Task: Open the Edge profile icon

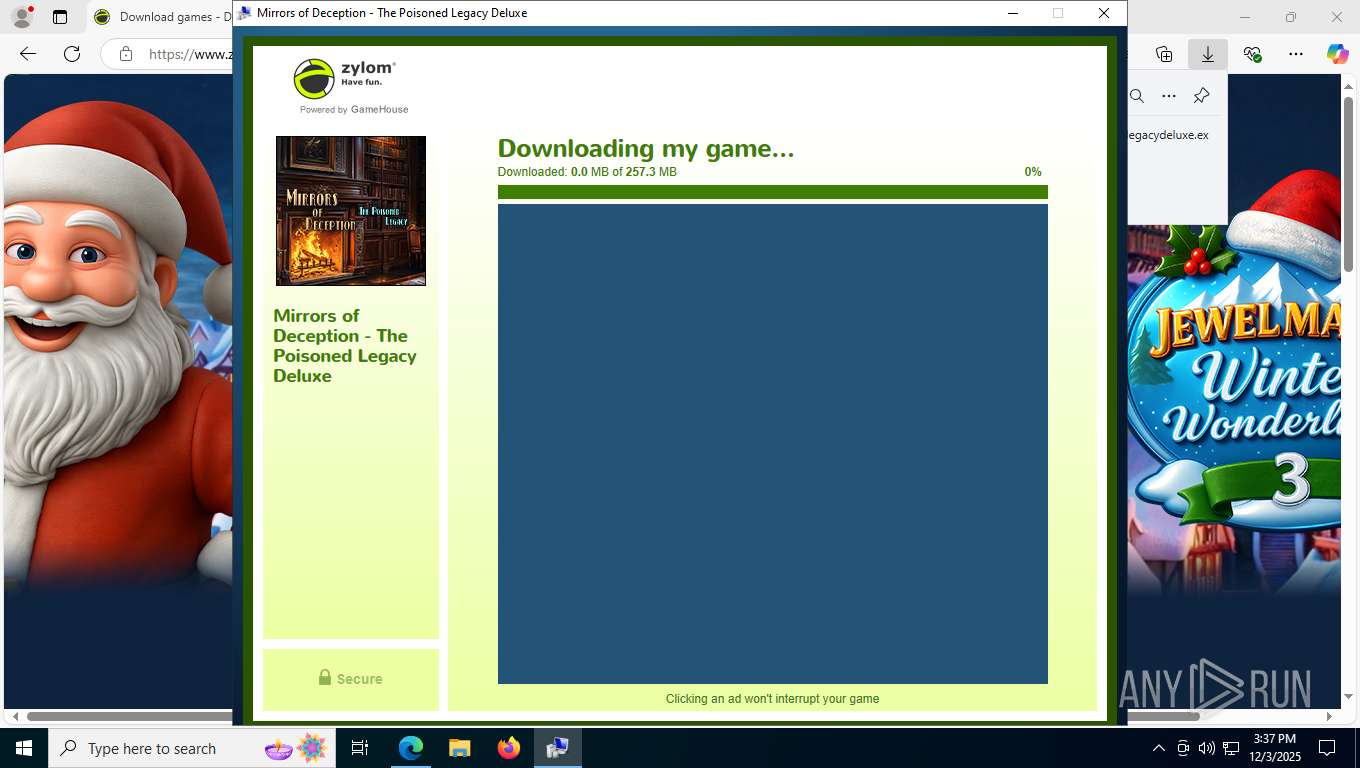Action: coord(22,17)
